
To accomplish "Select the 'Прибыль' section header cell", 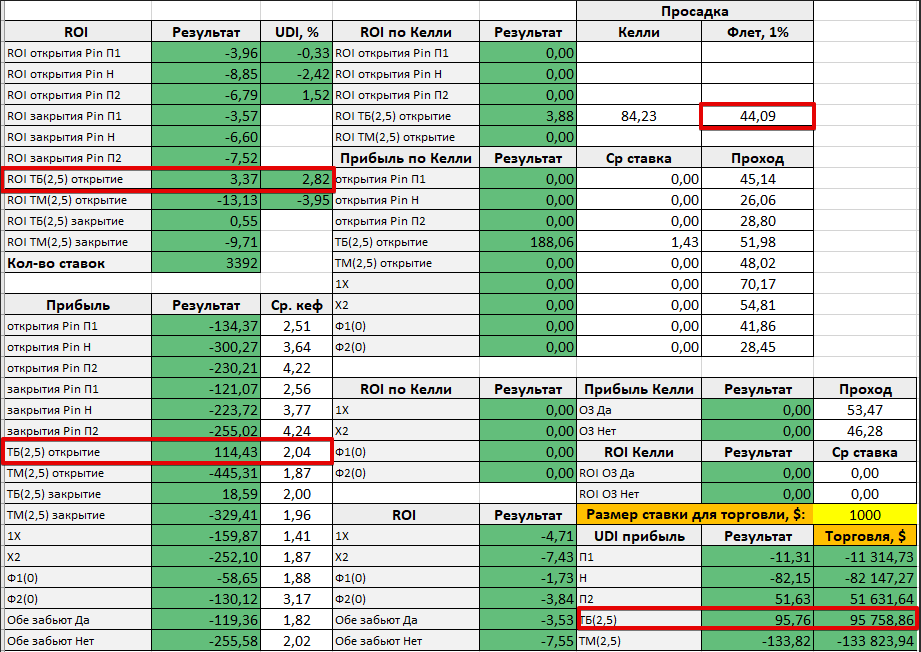I will tap(78, 305).
